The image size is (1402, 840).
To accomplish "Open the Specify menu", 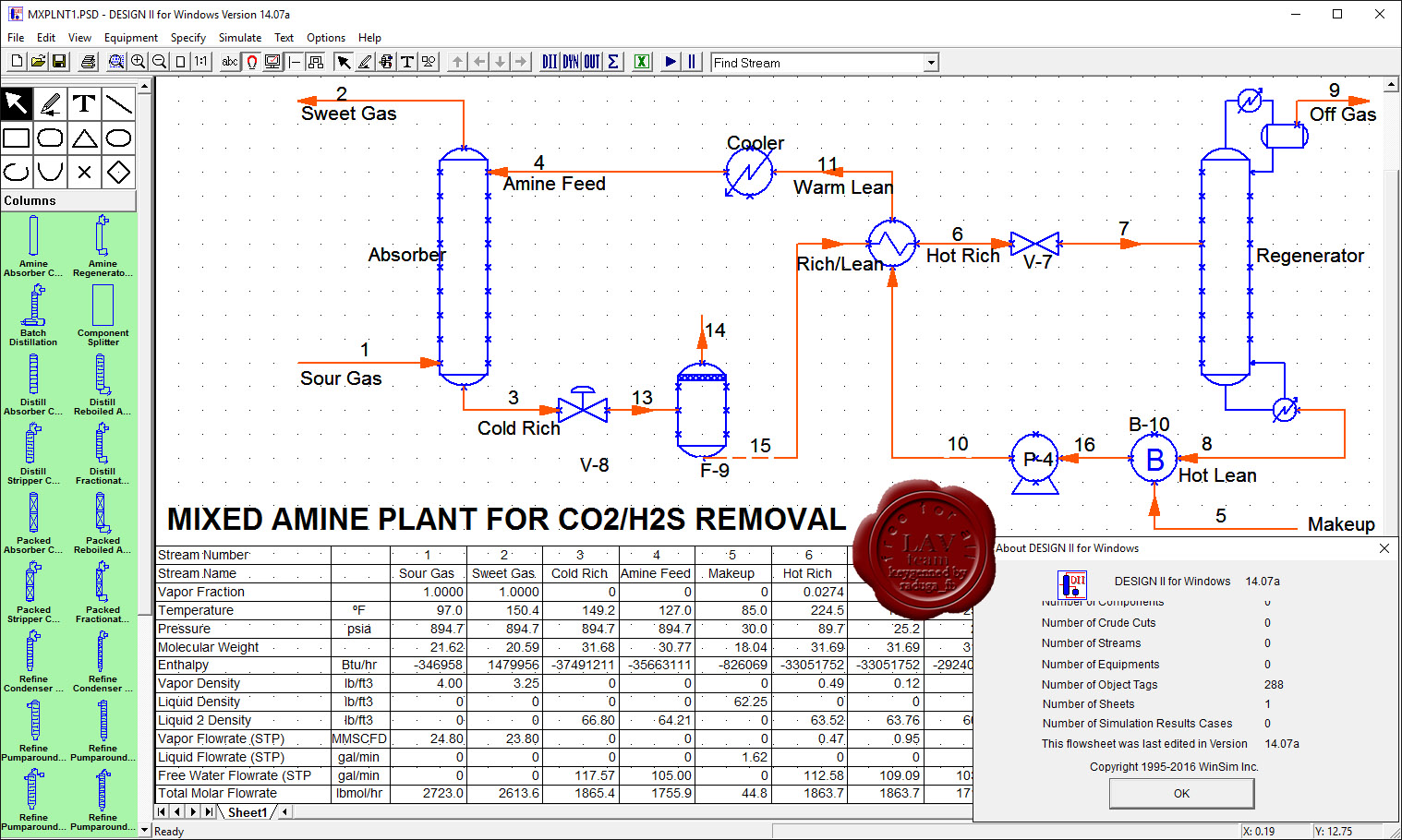I will pos(188,38).
